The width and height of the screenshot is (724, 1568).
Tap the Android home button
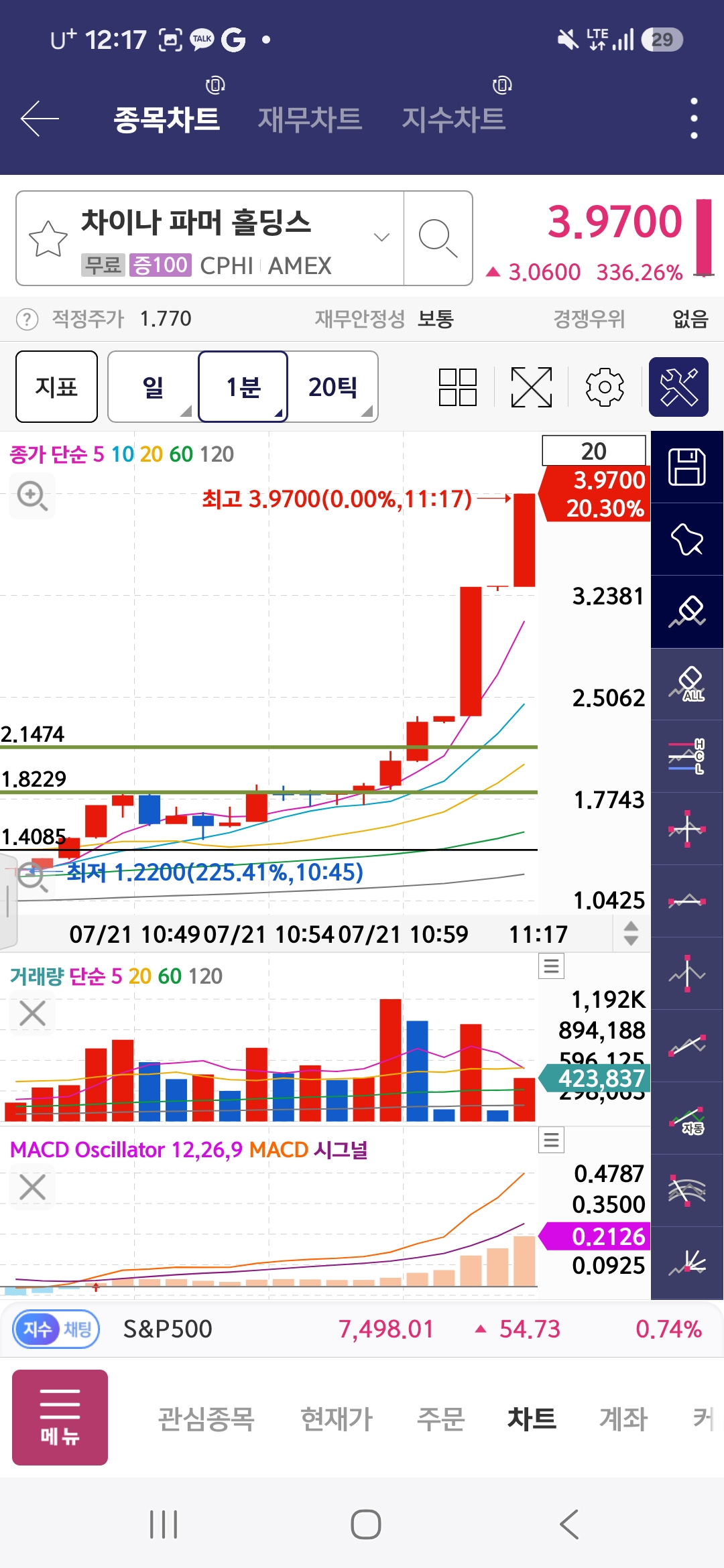point(365,1524)
